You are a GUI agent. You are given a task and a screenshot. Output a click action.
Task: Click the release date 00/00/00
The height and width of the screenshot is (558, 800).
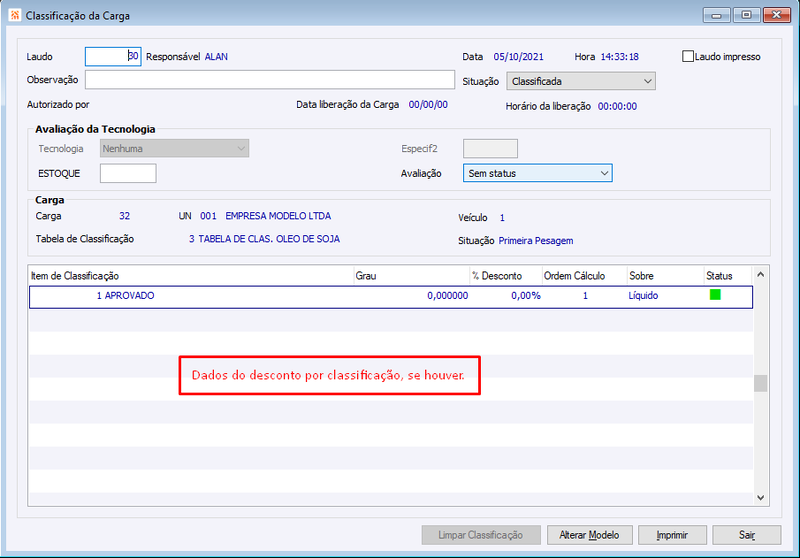point(428,105)
